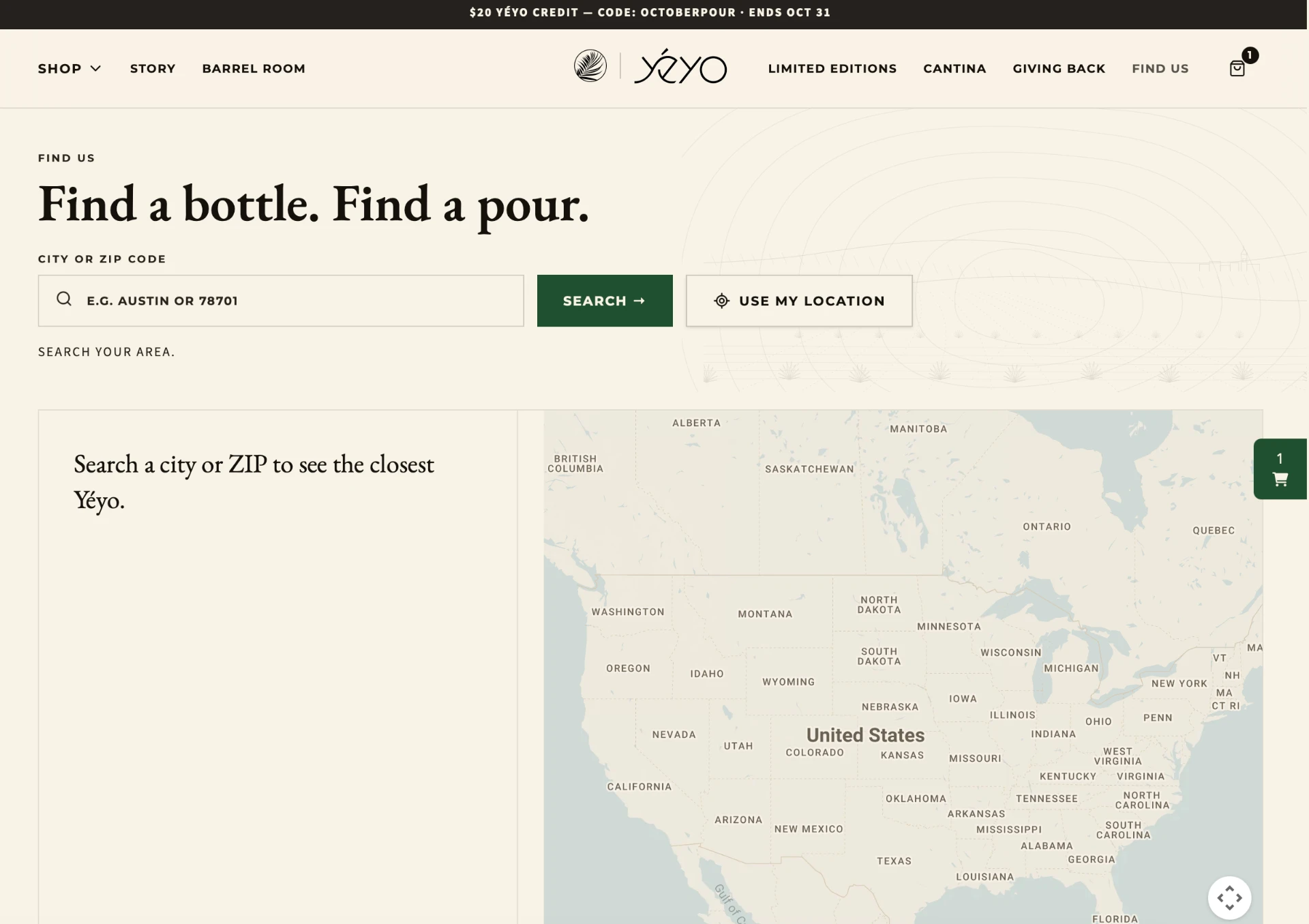Click Arizona label on the map

coord(738,820)
